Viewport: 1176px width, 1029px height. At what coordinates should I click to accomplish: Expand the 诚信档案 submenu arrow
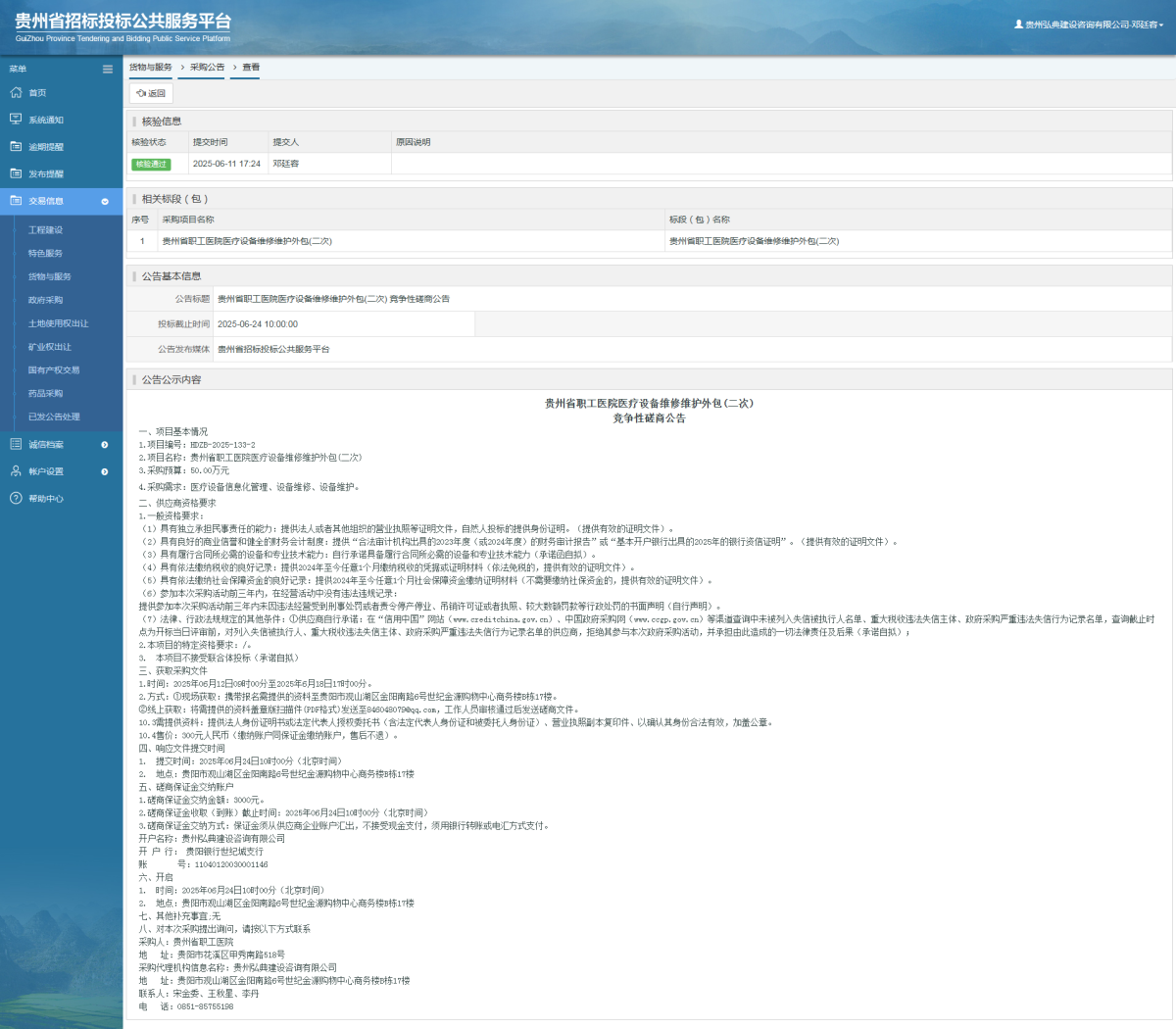(x=105, y=445)
